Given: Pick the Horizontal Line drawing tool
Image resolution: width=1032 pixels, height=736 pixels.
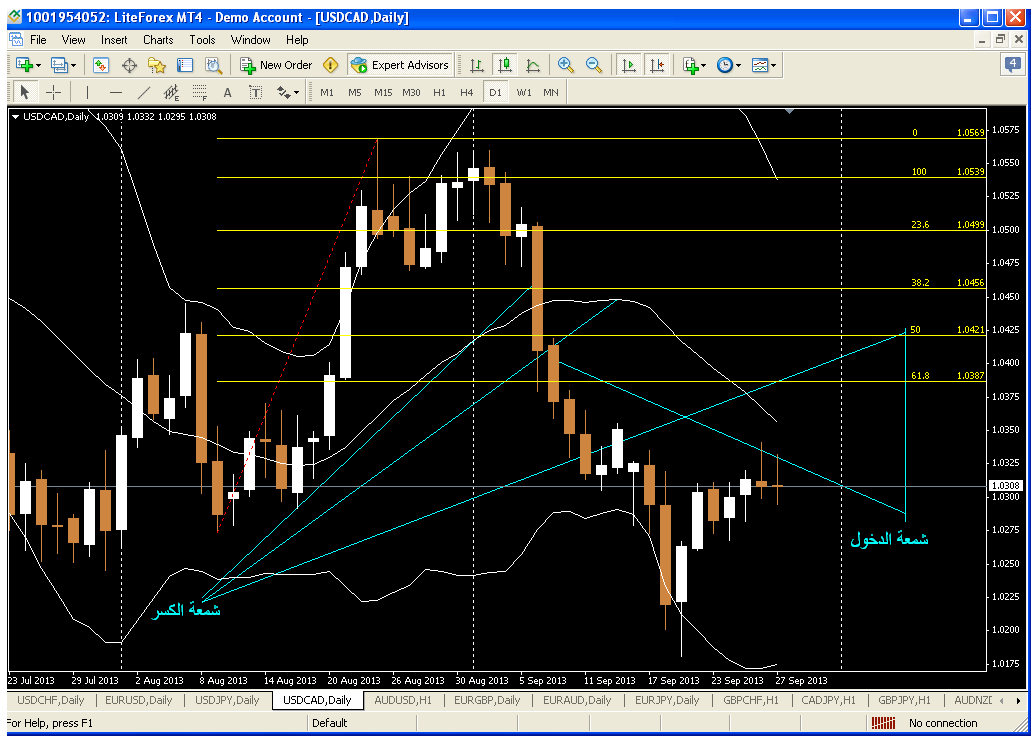Looking at the screenshot, I should [x=116, y=92].
